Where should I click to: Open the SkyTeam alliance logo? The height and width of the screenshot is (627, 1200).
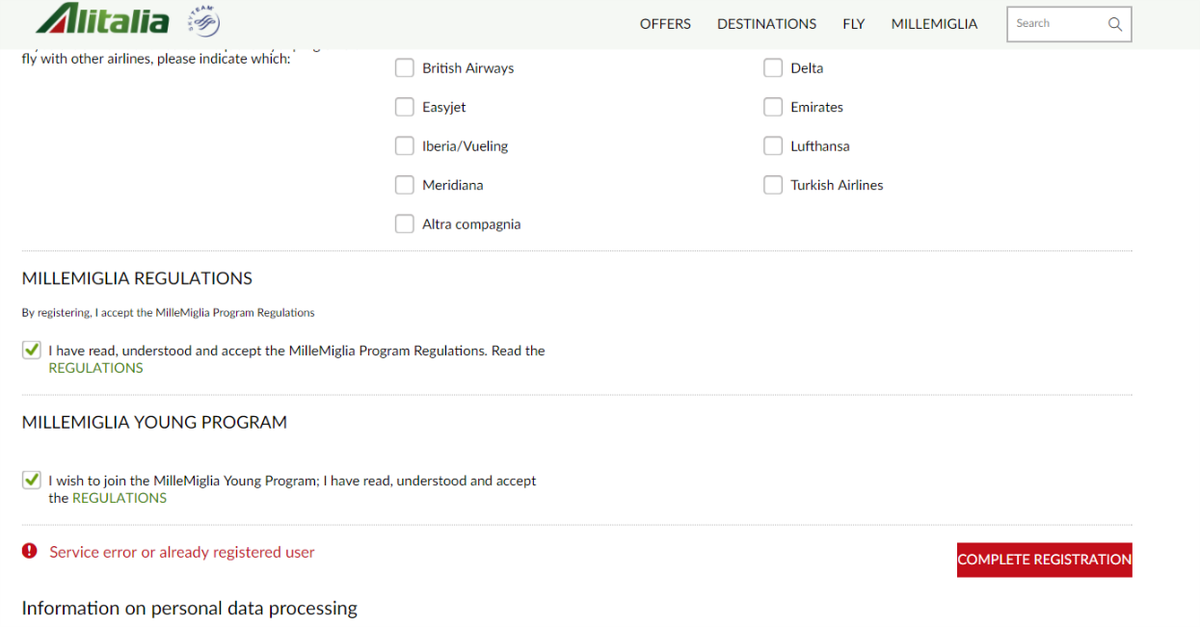tap(204, 22)
